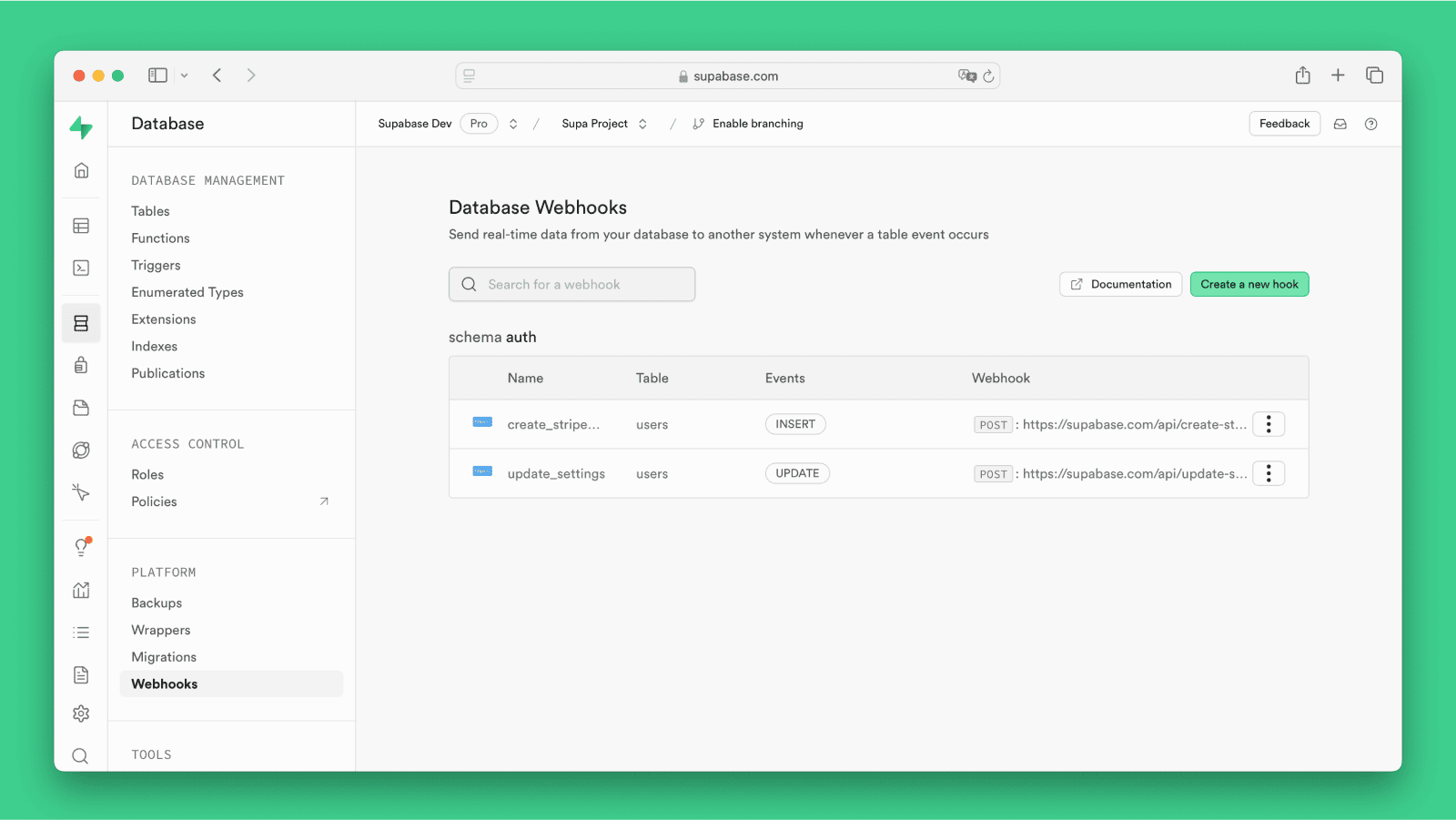Open the API Docs document icon
This screenshot has height=820, width=1456.
point(81,674)
